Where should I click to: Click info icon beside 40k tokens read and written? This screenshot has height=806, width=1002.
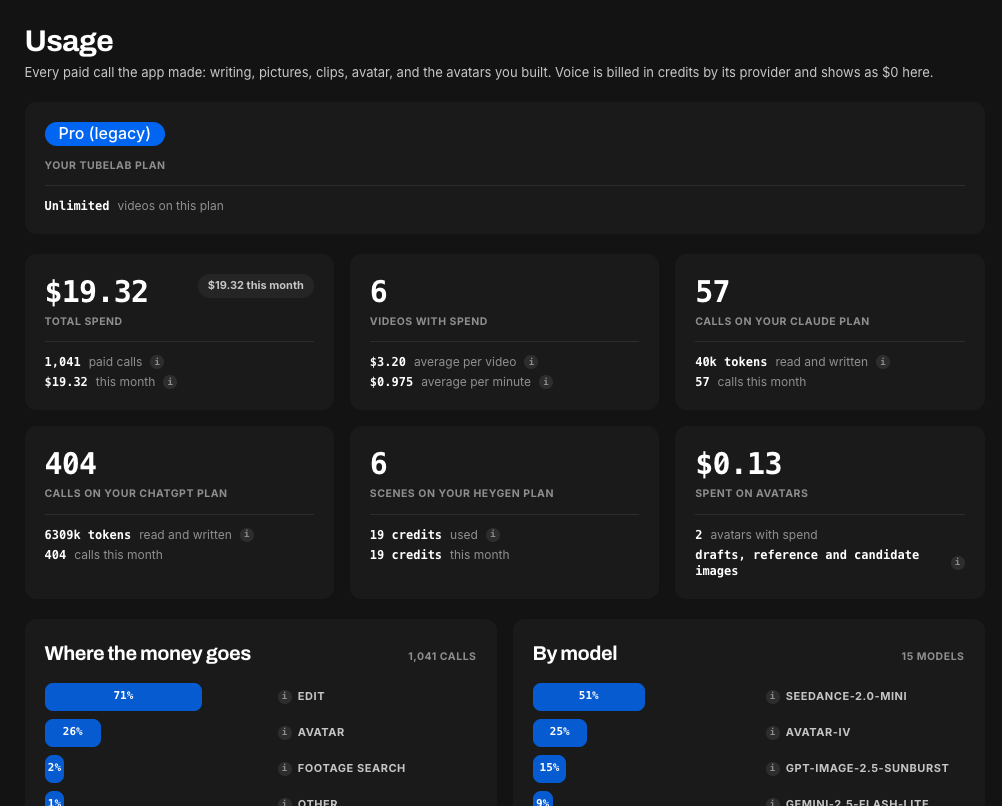point(883,362)
